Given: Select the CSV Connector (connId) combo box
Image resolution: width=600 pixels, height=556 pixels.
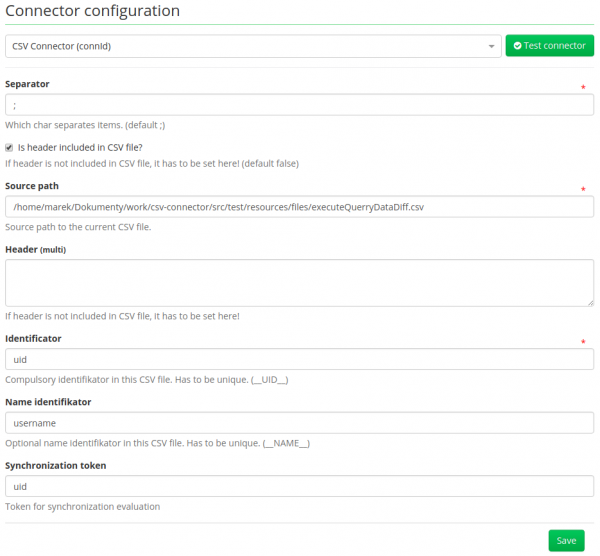Looking at the screenshot, I should pos(253,46).
